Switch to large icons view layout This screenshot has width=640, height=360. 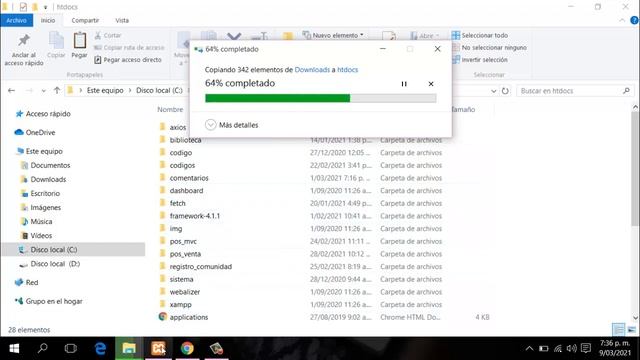[x=631, y=329]
